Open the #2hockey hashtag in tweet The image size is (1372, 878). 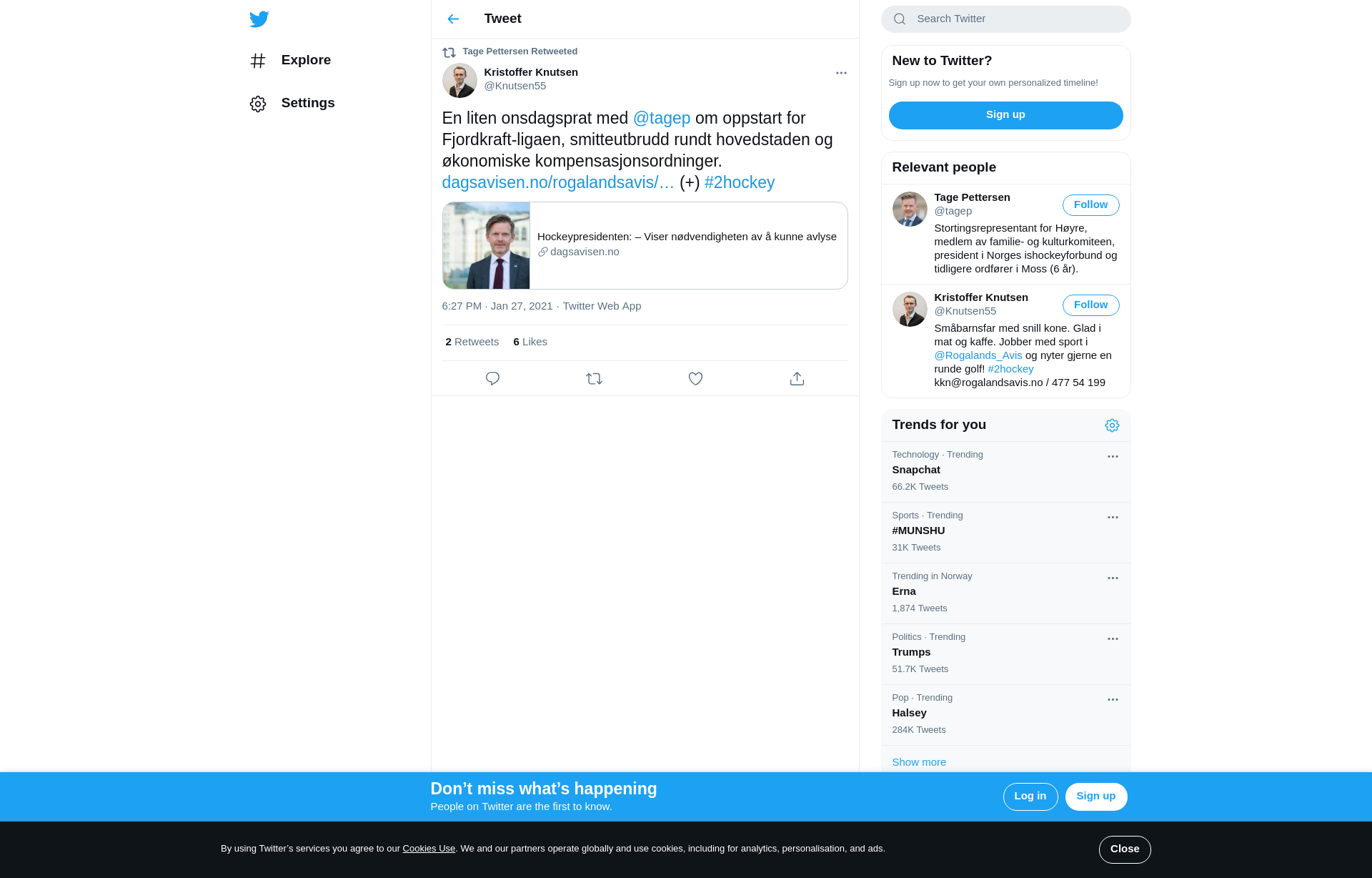pyautogui.click(x=739, y=183)
